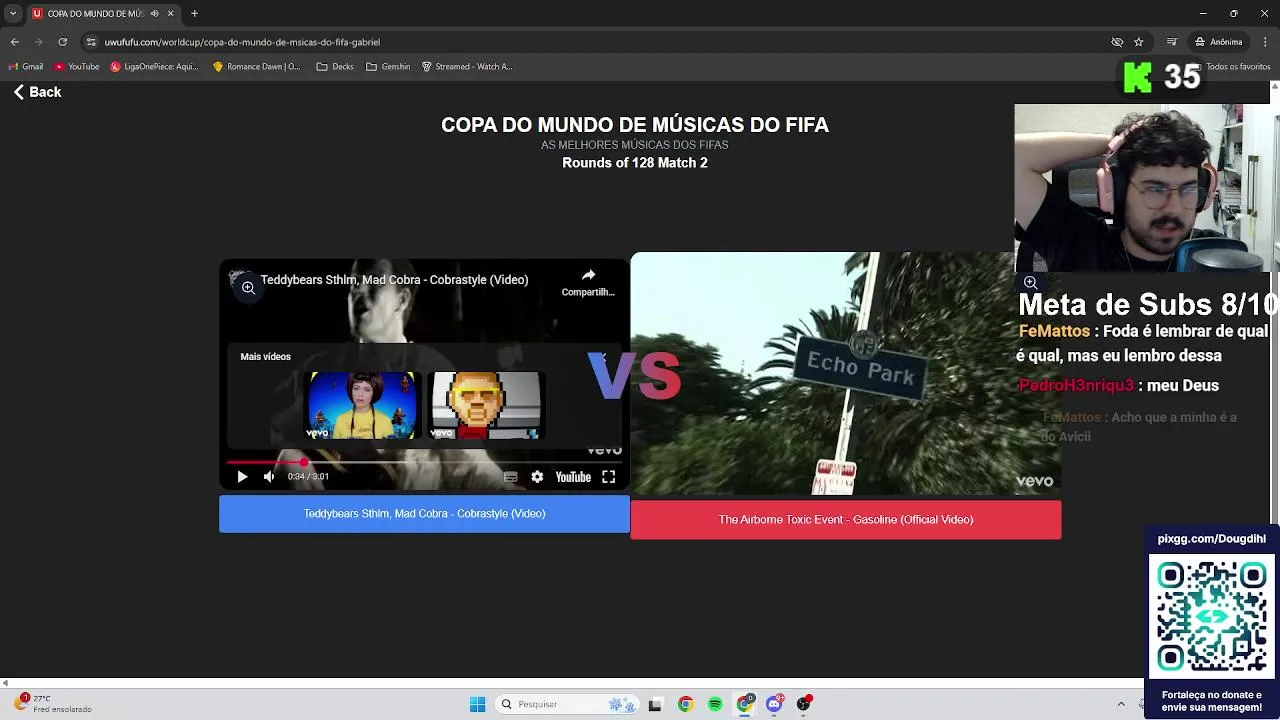This screenshot has width=1280, height=720.
Task: Open the YouTube bookmark
Action: pos(77,67)
